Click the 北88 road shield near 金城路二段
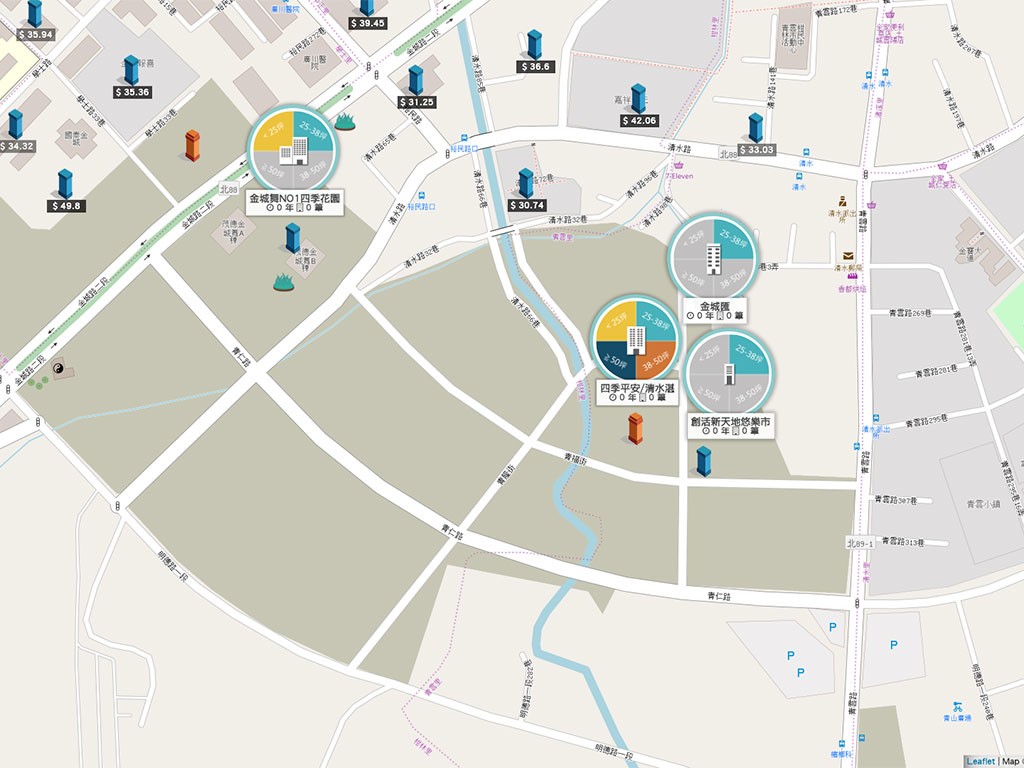 [229, 189]
